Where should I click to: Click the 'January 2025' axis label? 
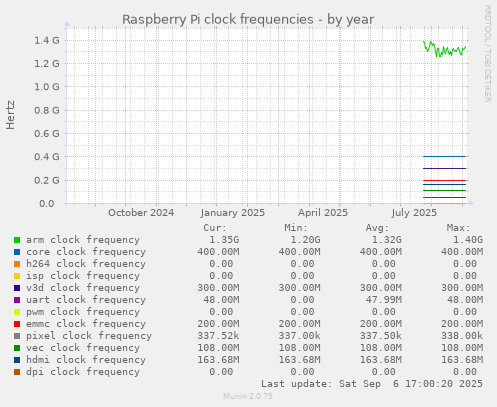pyautogui.click(x=233, y=213)
